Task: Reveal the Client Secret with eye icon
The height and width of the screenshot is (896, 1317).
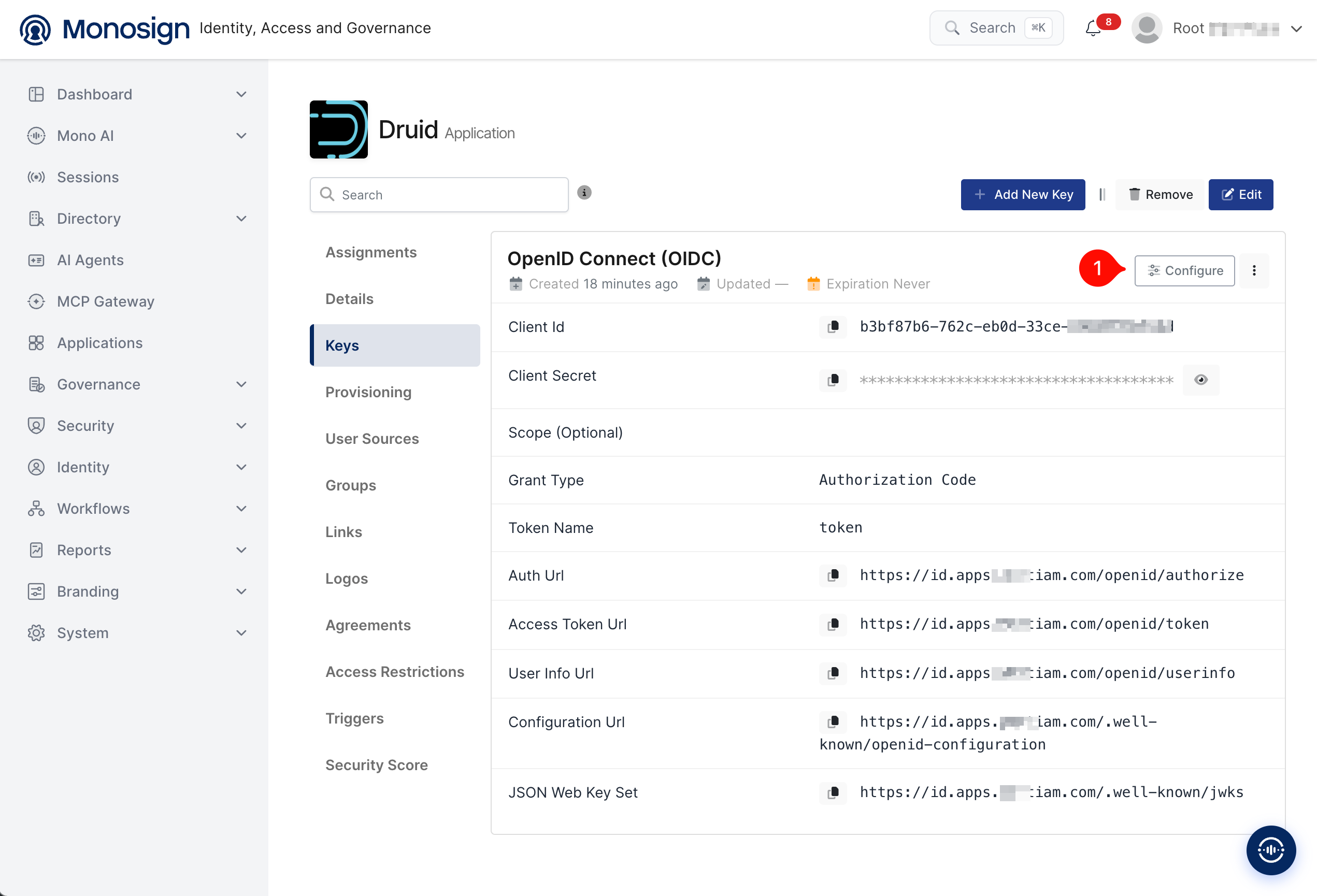Action: point(1200,380)
